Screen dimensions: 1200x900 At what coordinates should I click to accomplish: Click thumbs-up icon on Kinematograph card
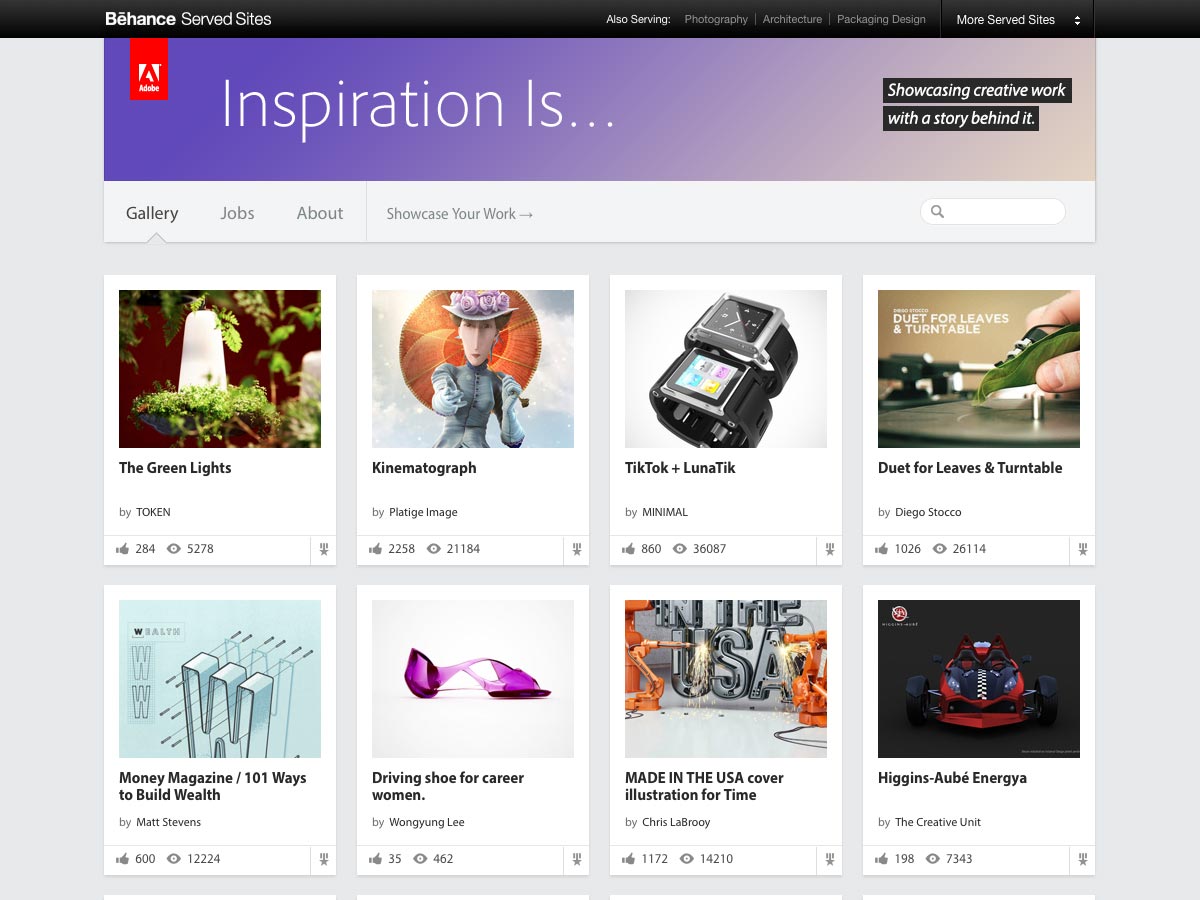375,549
